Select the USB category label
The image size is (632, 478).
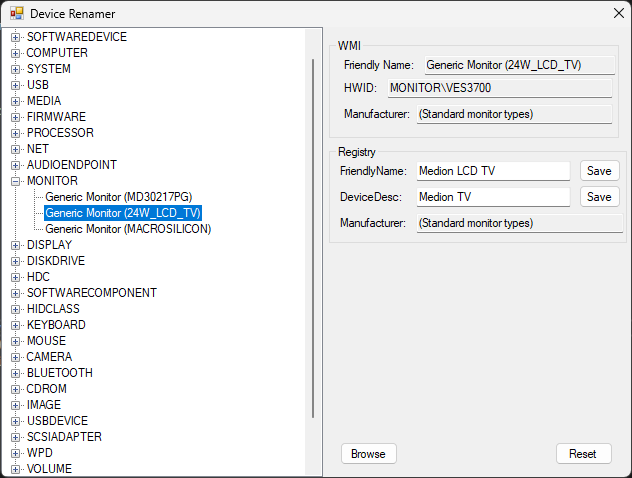click(37, 85)
